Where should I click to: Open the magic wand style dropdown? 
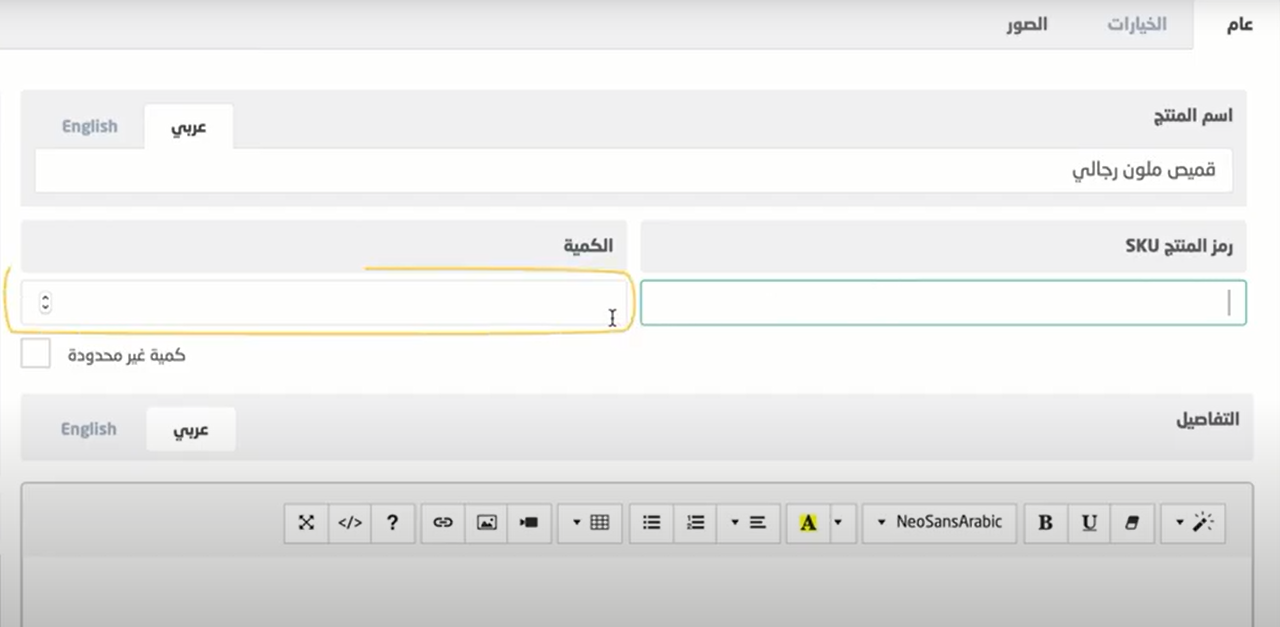pyautogui.click(x=1193, y=522)
